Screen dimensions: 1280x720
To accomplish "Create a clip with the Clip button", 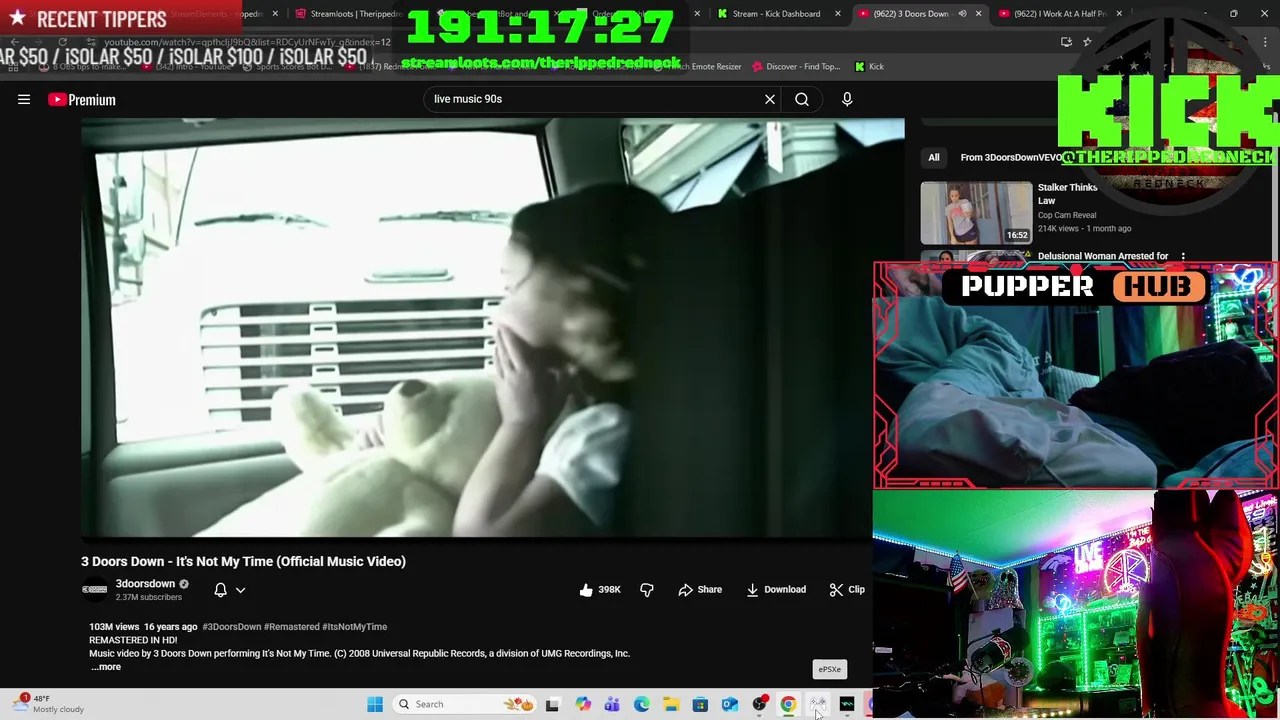I will coord(847,590).
